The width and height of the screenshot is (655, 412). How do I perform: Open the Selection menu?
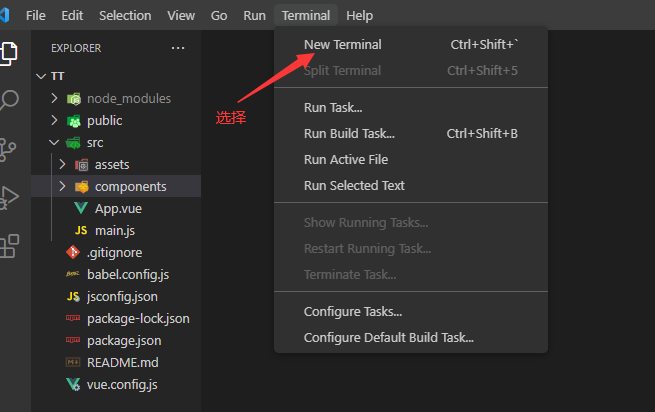(125, 16)
